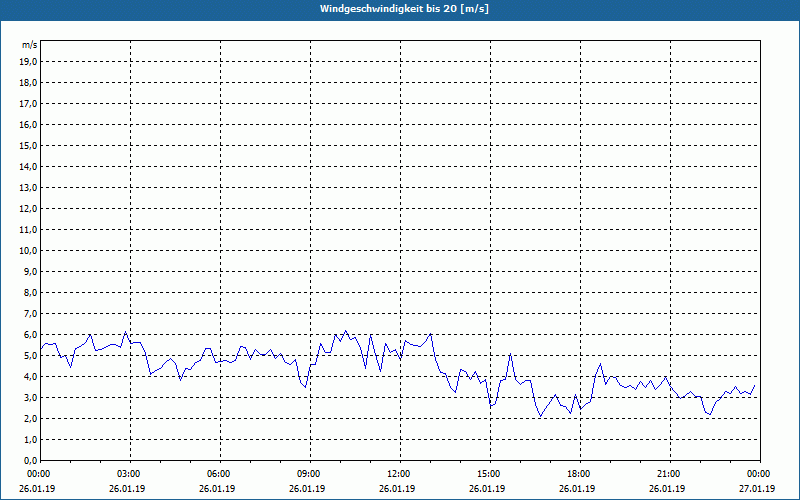Screen dimensions: 800x500
Task: Click the wind speed peak near 15:40
Action: pos(511,354)
